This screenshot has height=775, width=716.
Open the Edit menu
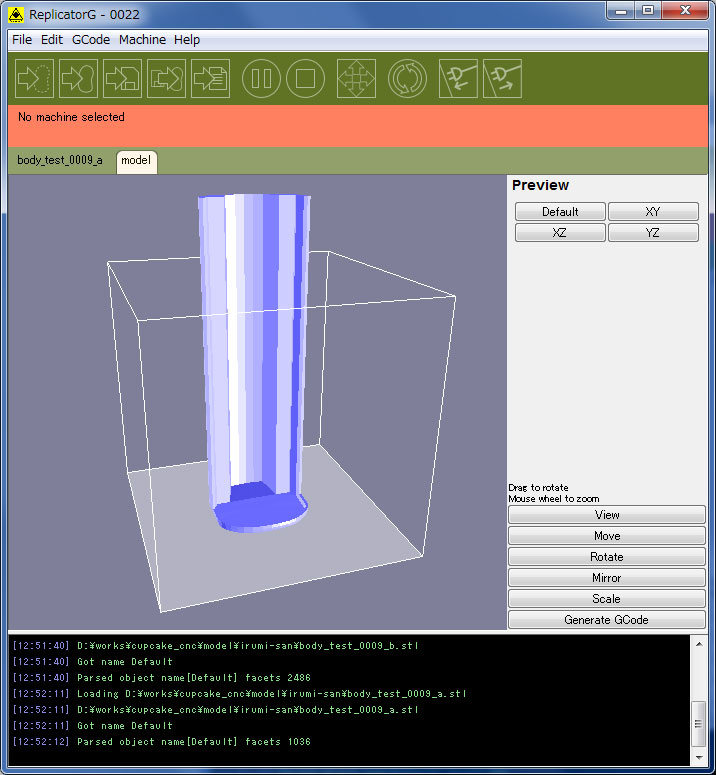pos(51,40)
